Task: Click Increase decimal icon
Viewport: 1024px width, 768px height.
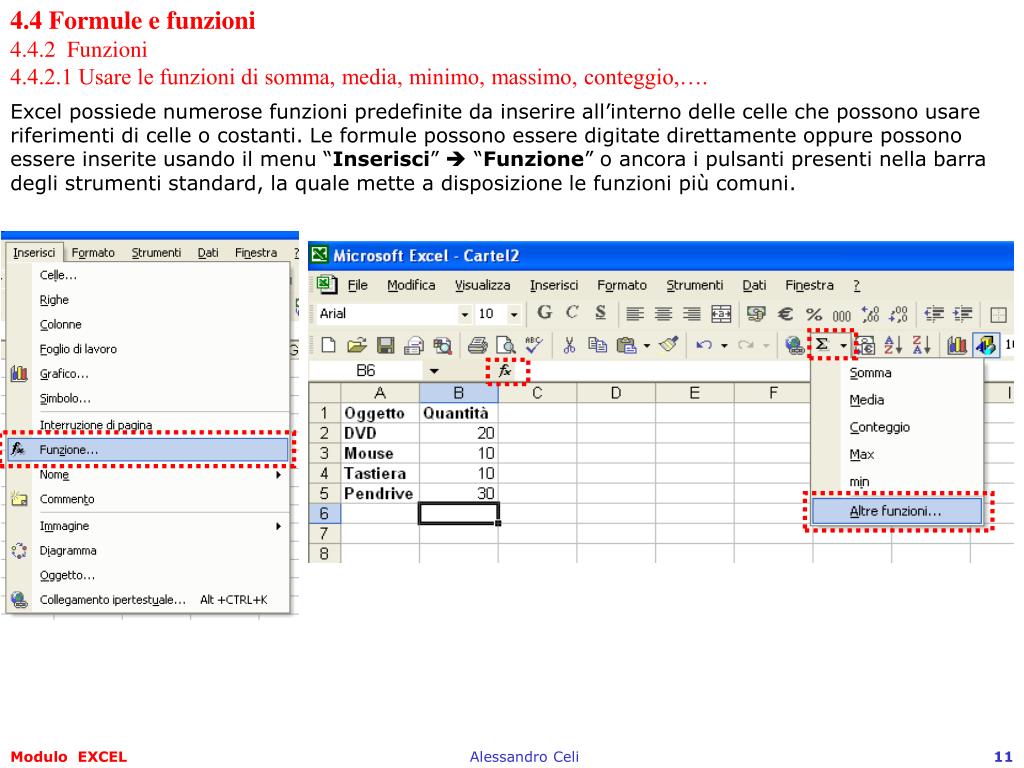Action: pos(870,314)
